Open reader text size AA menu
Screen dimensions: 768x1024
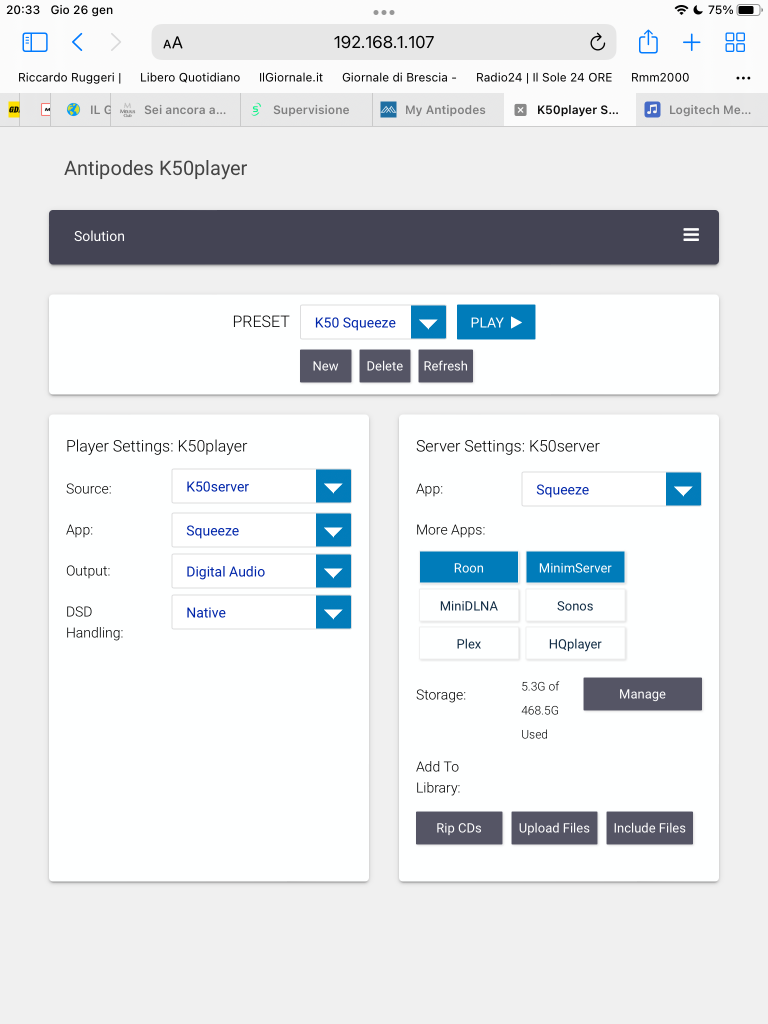[x=172, y=43]
